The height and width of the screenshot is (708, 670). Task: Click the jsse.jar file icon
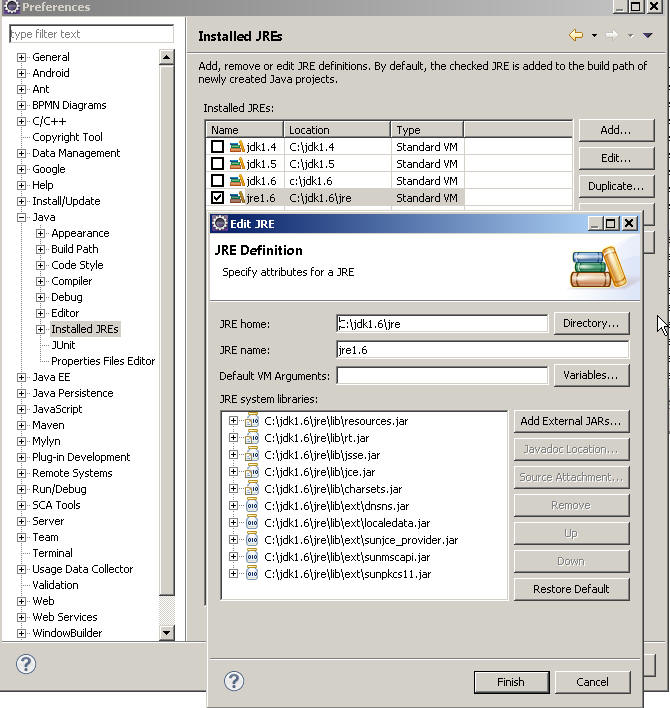(x=252, y=455)
